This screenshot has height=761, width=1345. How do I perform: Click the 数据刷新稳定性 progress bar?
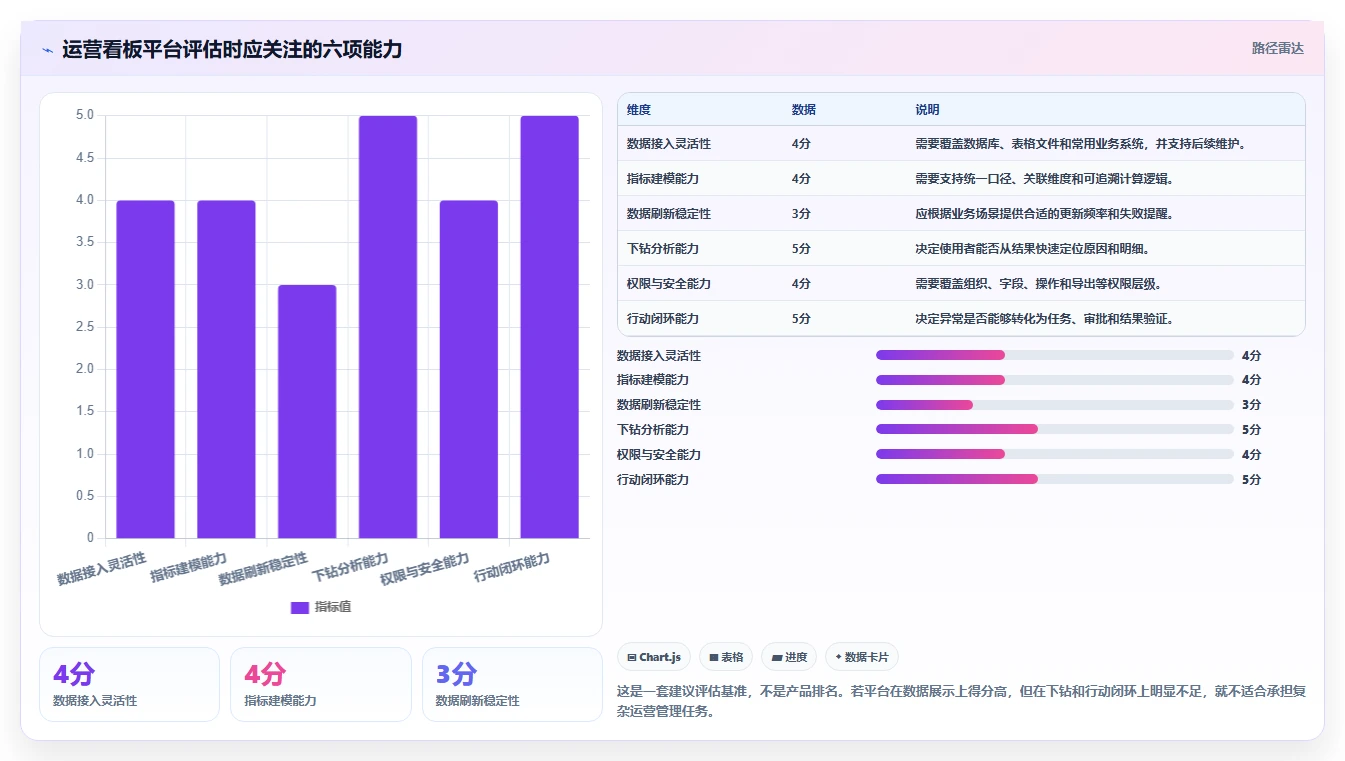click(1055, 405)
